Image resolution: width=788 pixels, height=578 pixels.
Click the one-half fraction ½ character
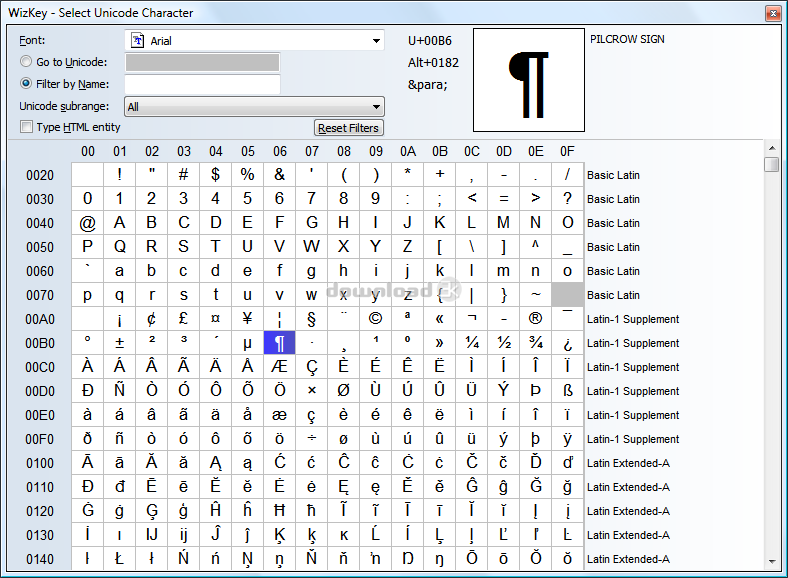(503, 343)
